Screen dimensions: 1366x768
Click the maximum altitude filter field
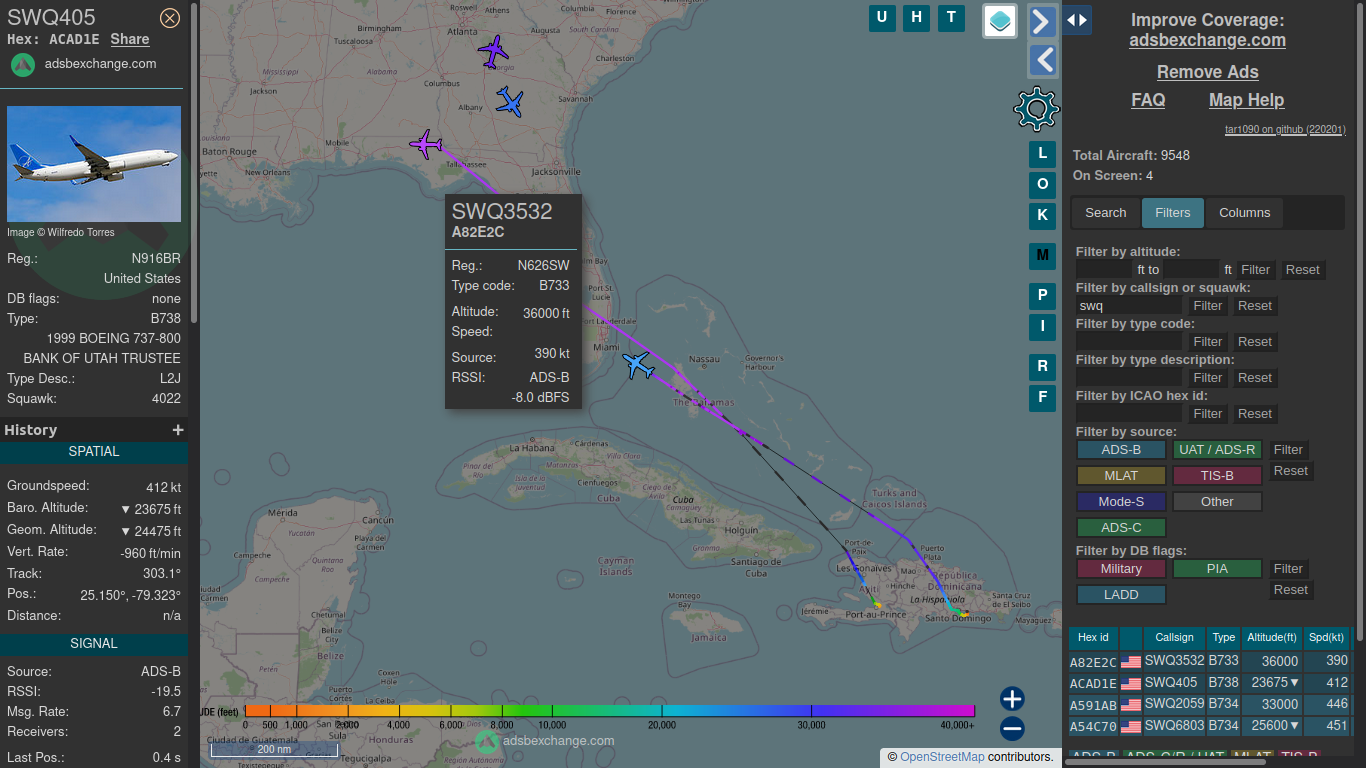1191,270
